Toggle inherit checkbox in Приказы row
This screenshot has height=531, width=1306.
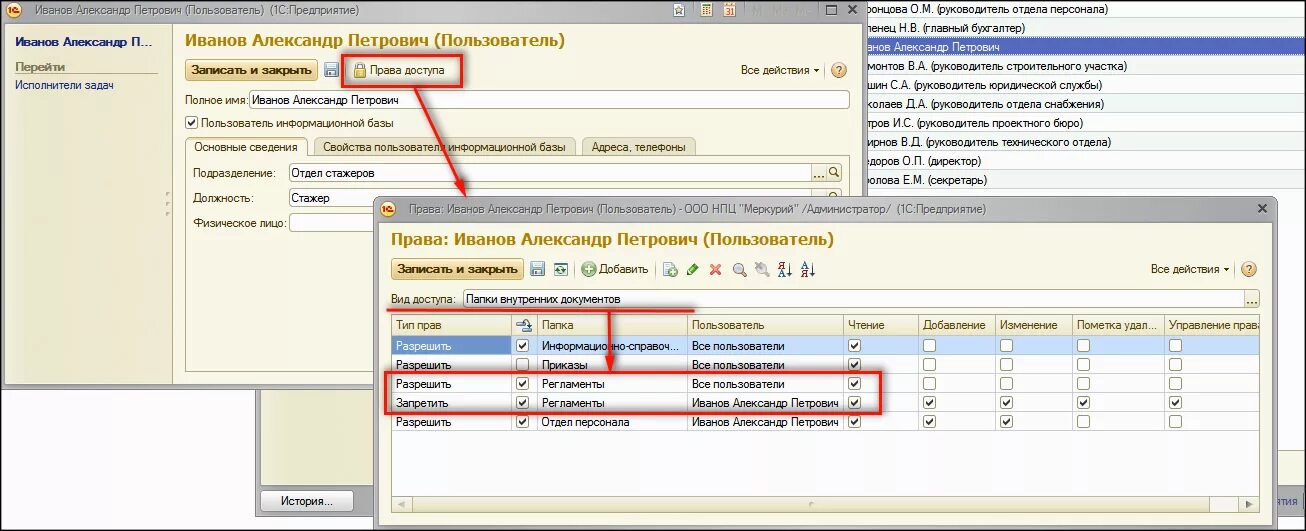tap(522, 365)
